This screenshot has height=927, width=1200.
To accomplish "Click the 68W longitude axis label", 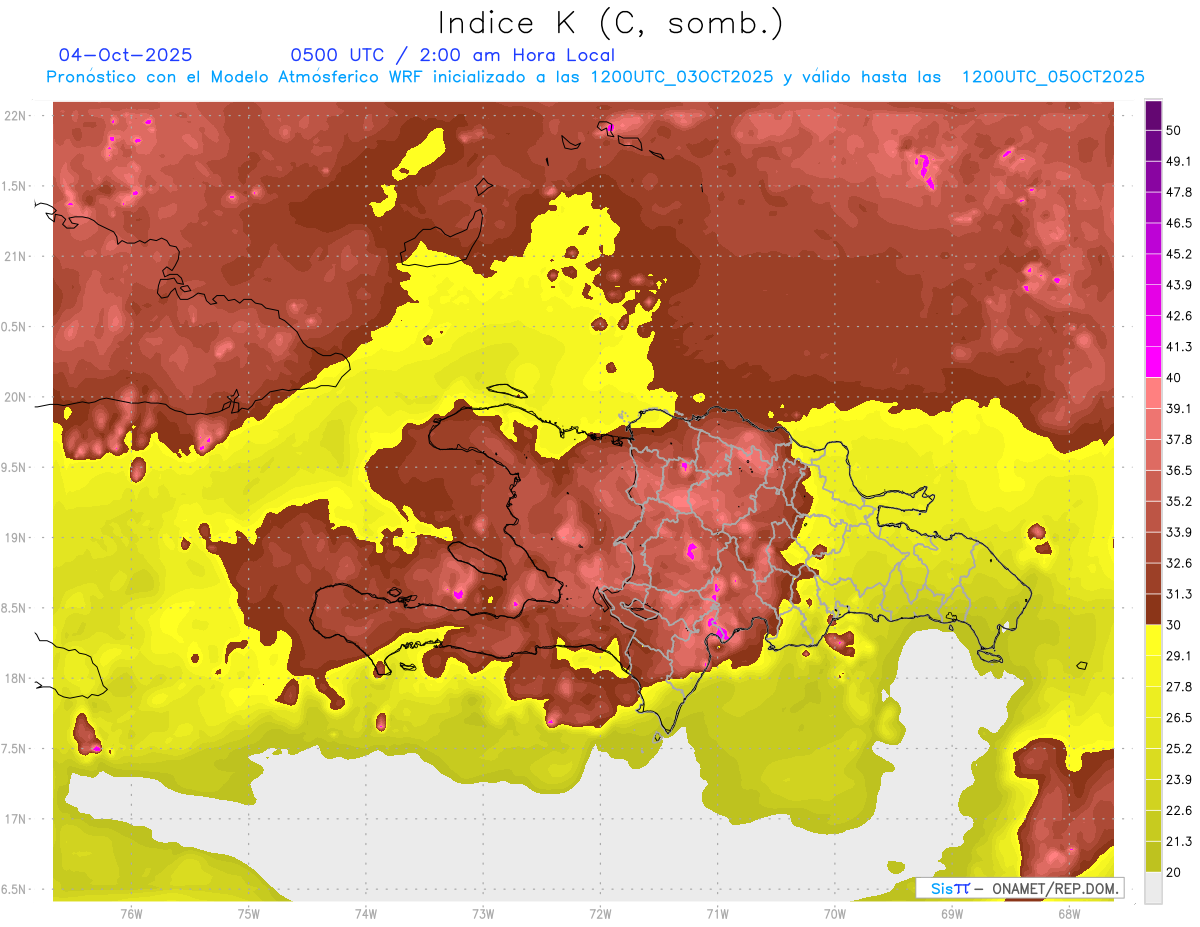I will 1068,913.
